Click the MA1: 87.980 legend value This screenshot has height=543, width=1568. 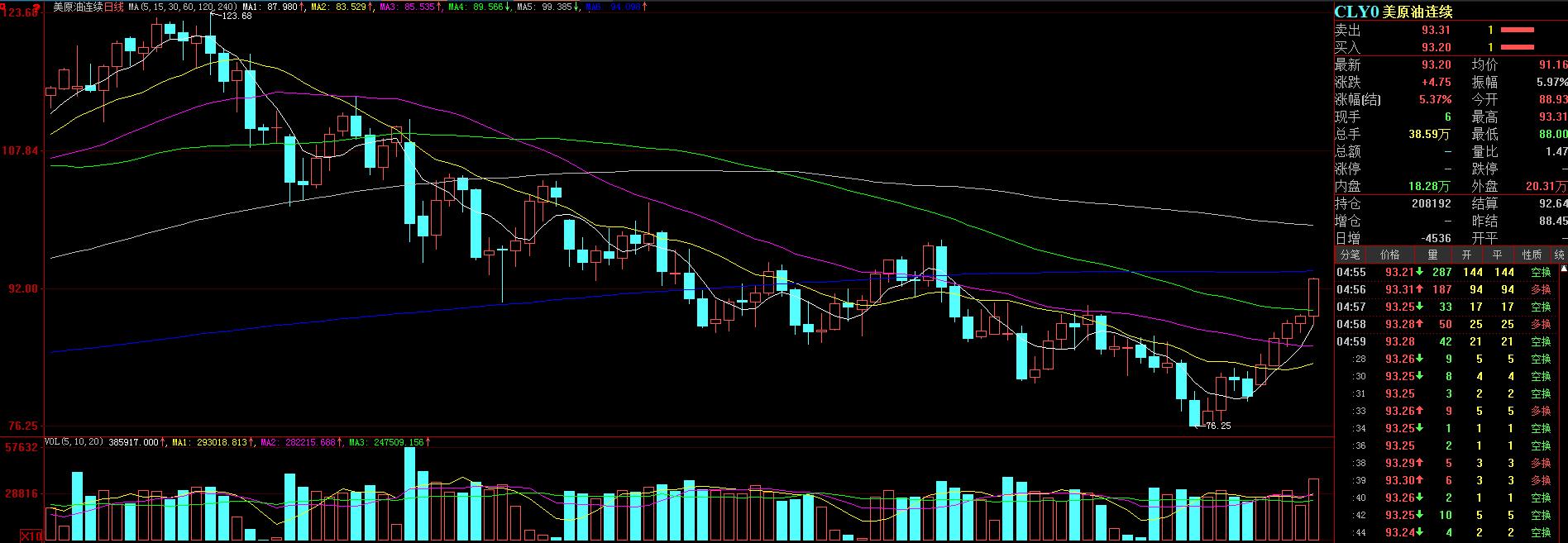click(x=273, y=7)
